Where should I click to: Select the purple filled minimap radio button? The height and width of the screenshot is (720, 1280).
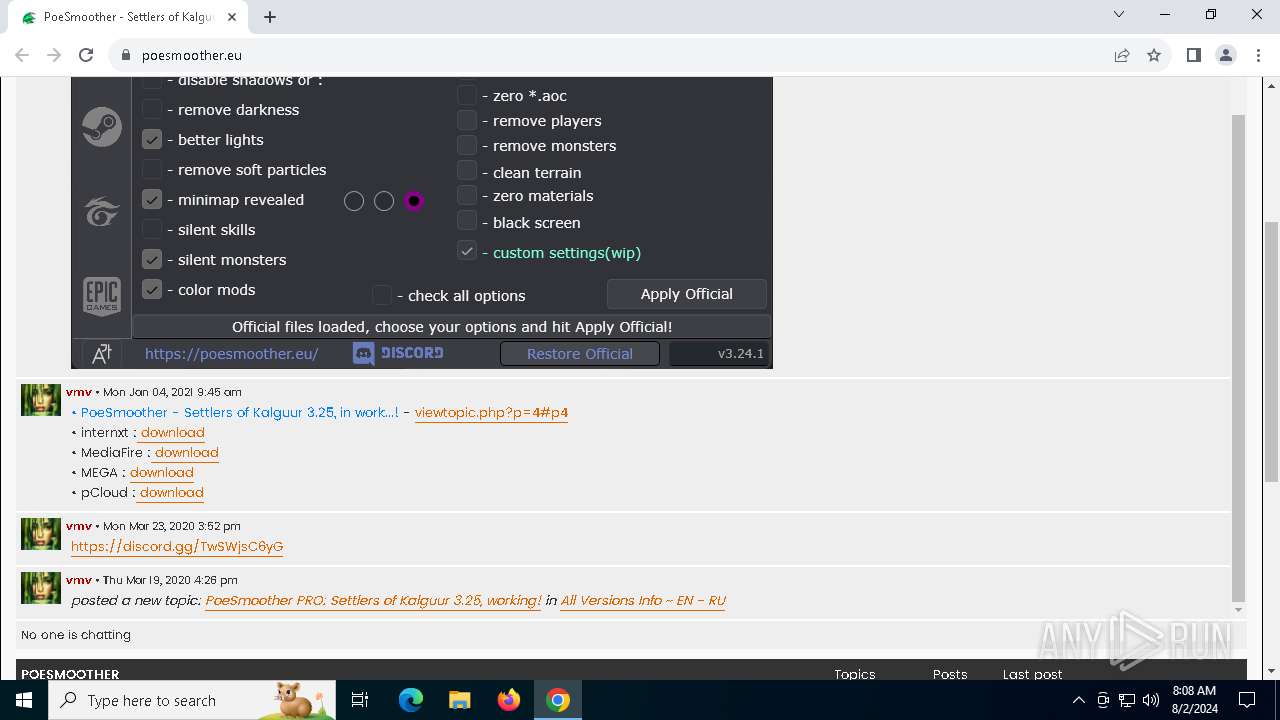click(x=414, y=201)
